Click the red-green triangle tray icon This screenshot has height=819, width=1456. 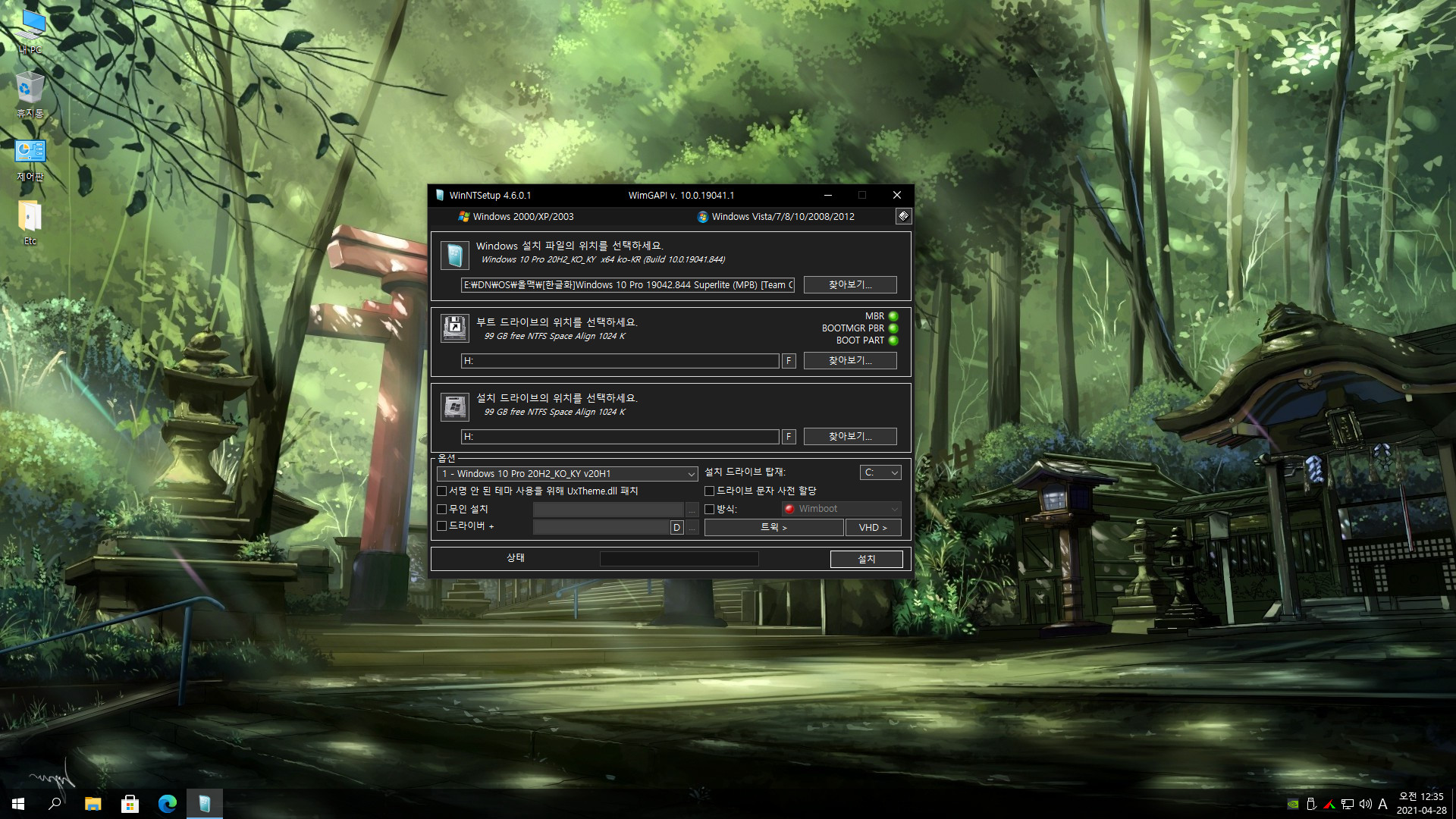[x=1329, y=804]
